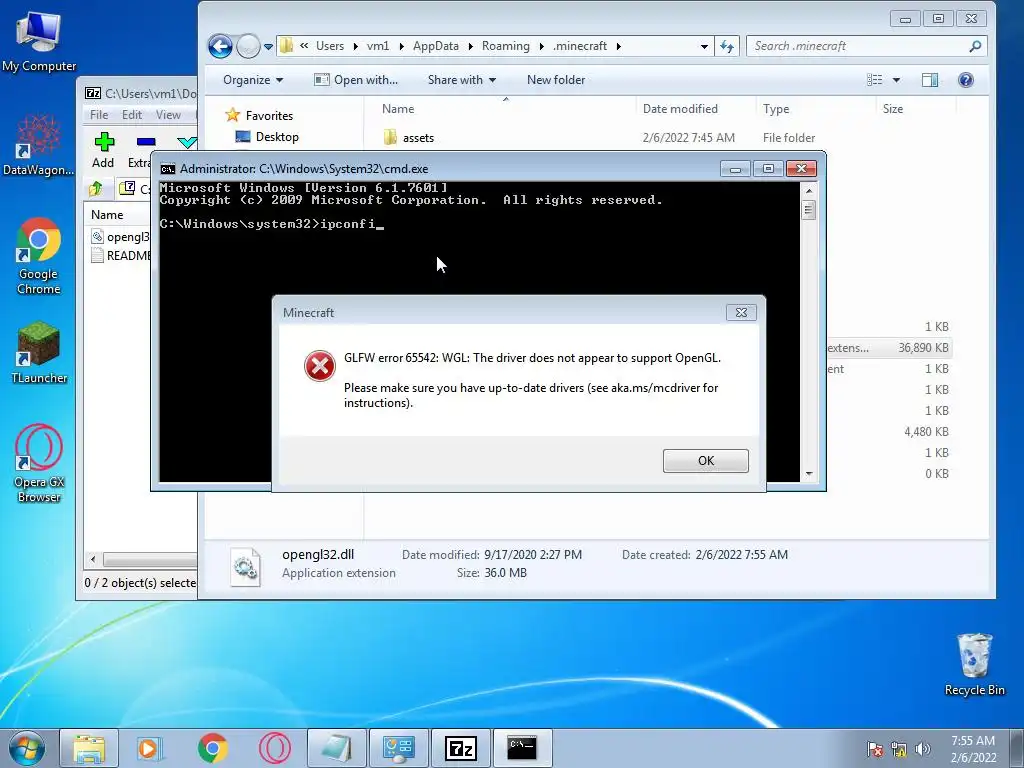Screen dimensions: 1024x768
Task: Open Windows Explorer from taskbar
Action: pos(89,748)
